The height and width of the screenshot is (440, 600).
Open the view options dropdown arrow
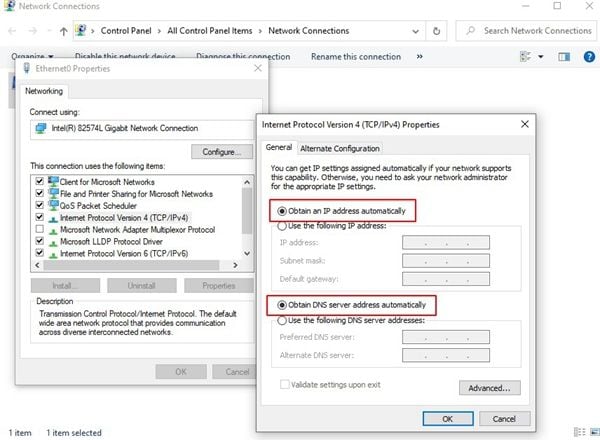pos(541,57)
